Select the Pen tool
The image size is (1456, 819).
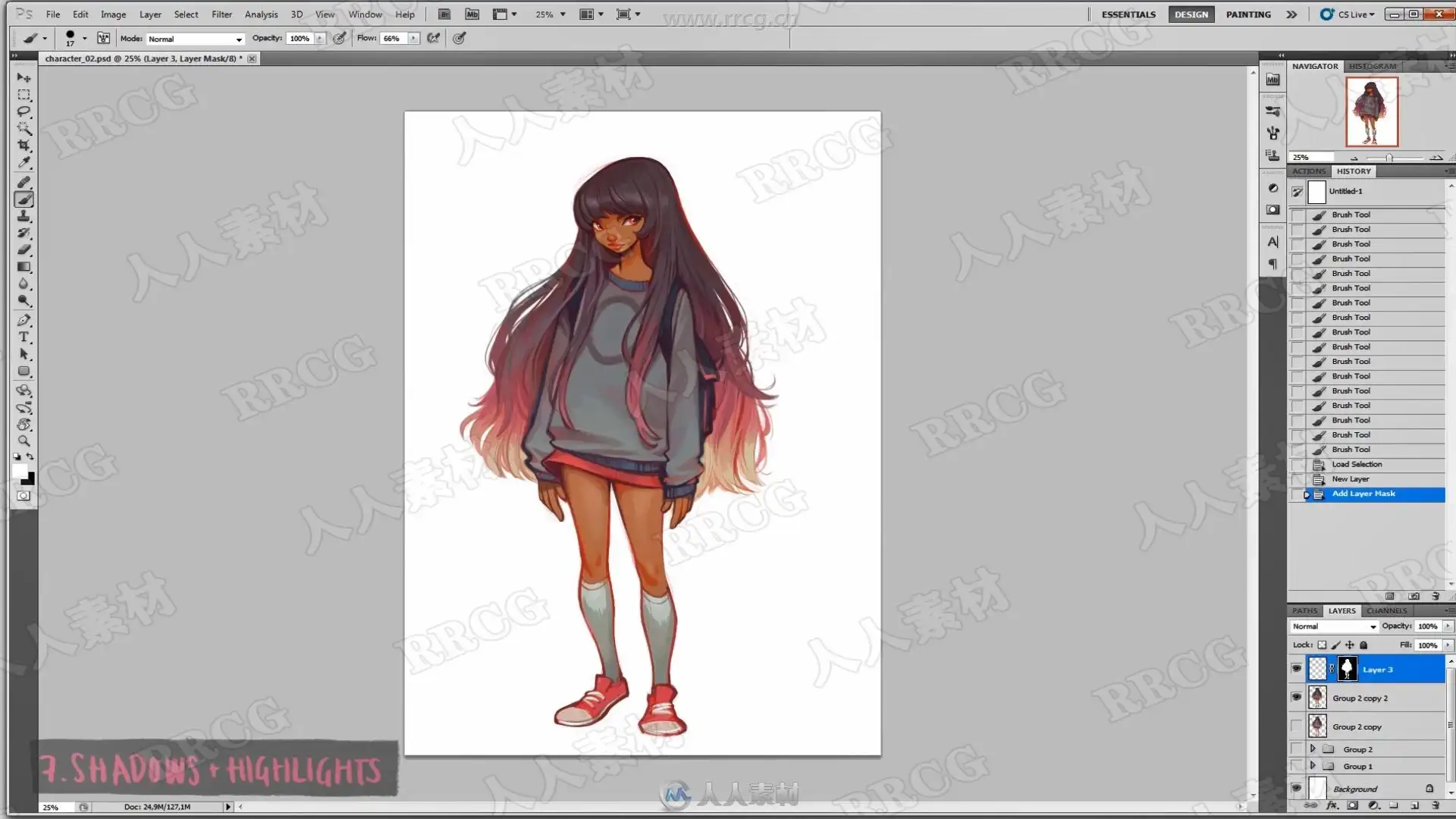[24, 320]
